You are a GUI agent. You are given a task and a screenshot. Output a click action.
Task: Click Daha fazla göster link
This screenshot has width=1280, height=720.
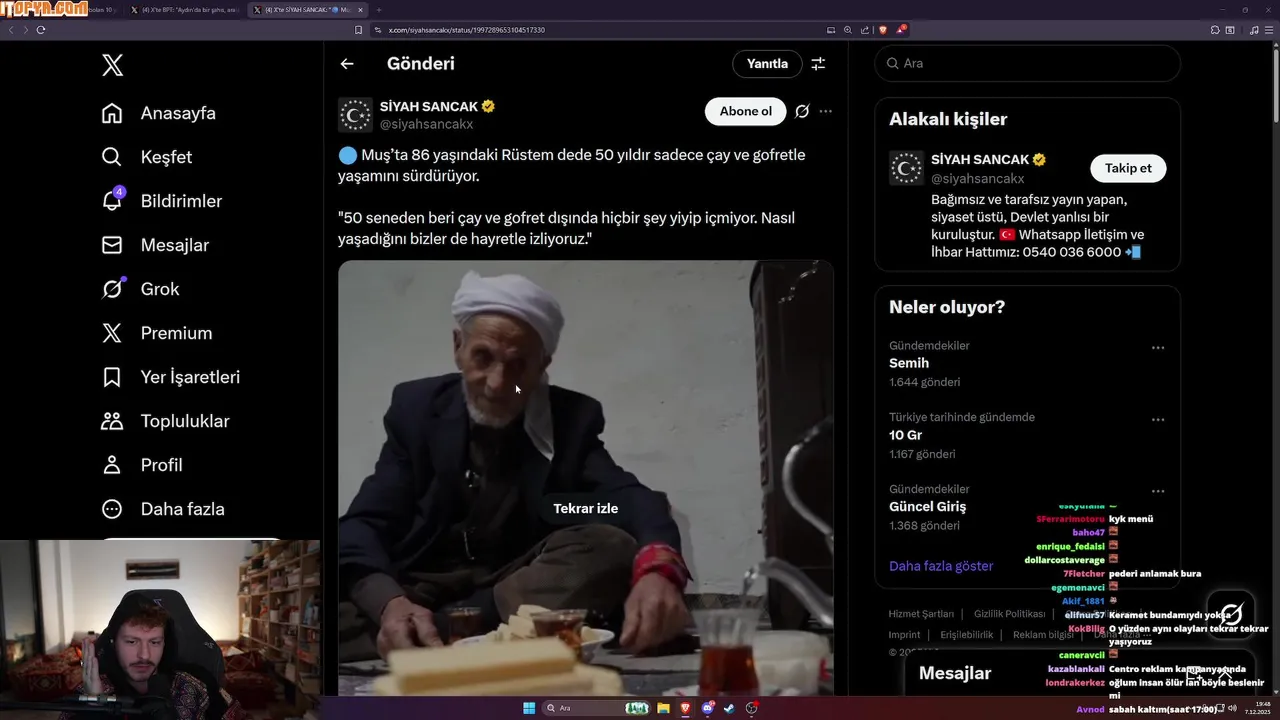[x=941, y=566]
